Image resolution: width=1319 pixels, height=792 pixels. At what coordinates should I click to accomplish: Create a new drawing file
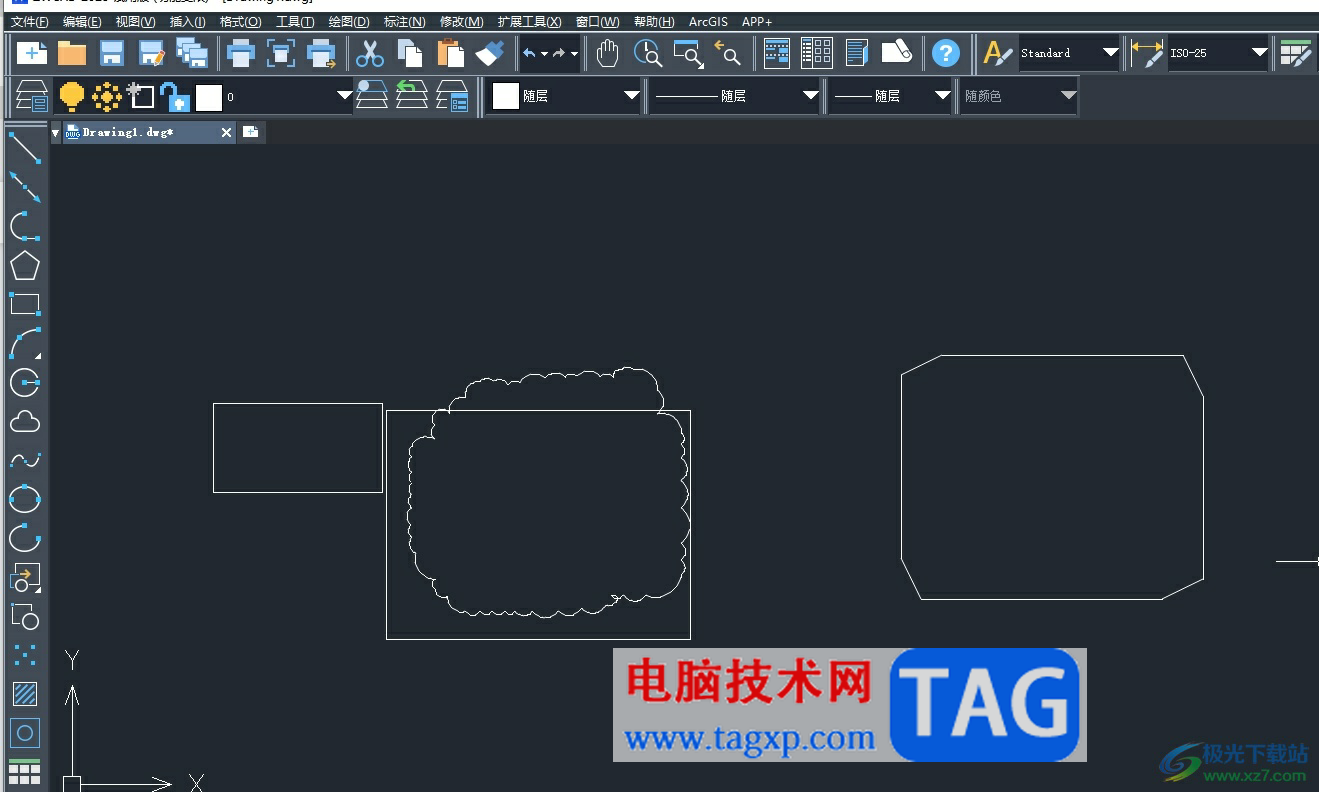31,53
